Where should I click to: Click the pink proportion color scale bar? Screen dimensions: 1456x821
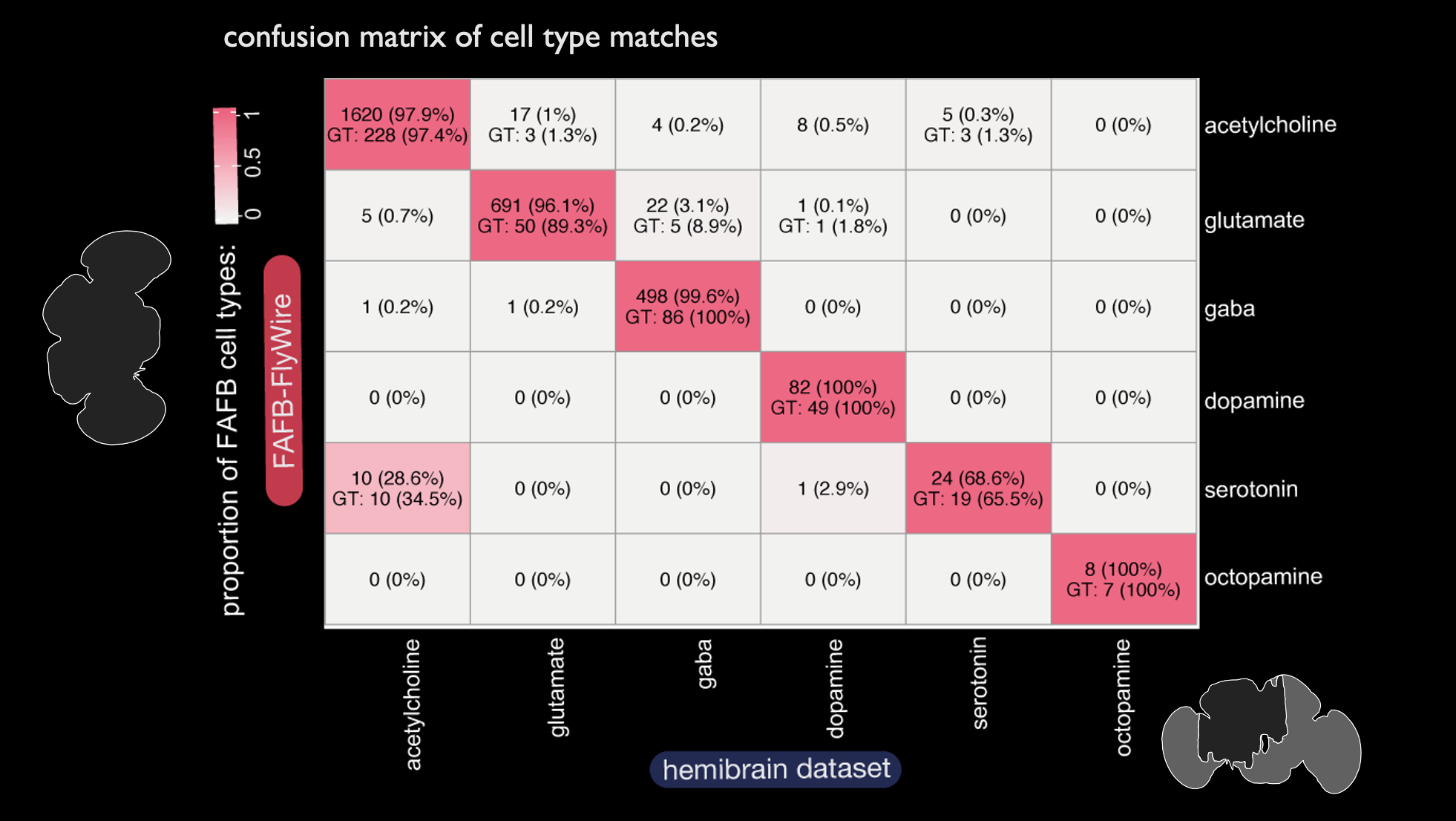click(x=226, y=165)
